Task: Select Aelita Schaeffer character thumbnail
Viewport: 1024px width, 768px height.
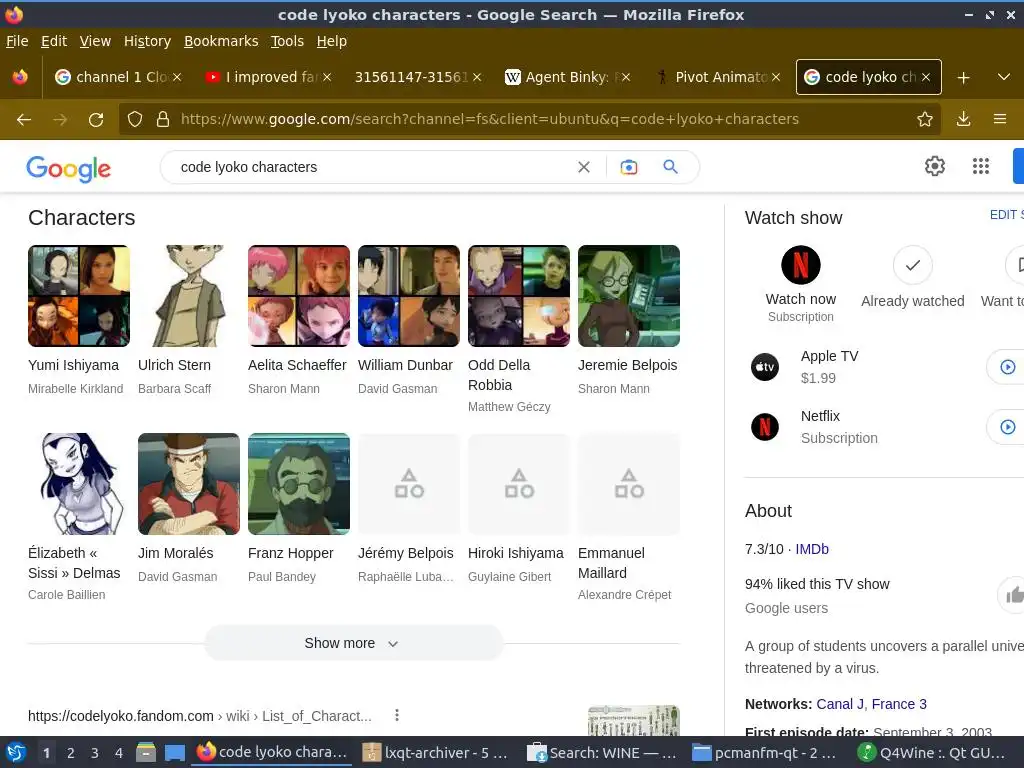Action: (299, 296)
